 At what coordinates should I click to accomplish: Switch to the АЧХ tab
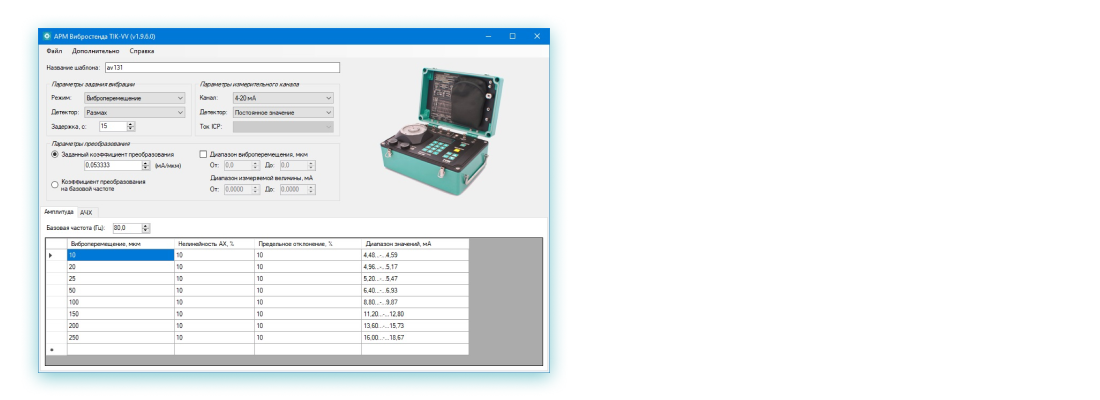(86, 212)
